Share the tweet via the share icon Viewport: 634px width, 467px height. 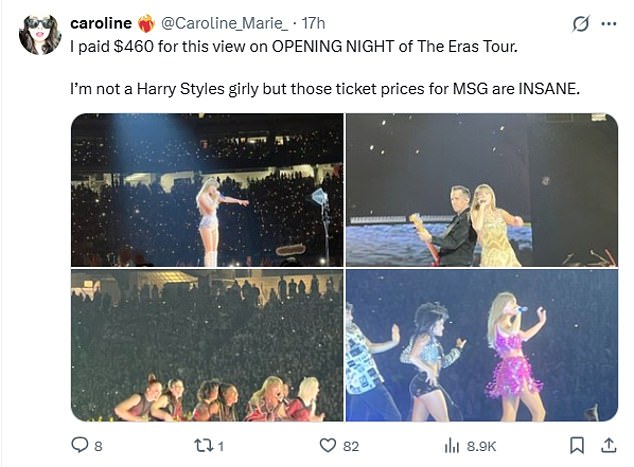click(x=605, y=445)
